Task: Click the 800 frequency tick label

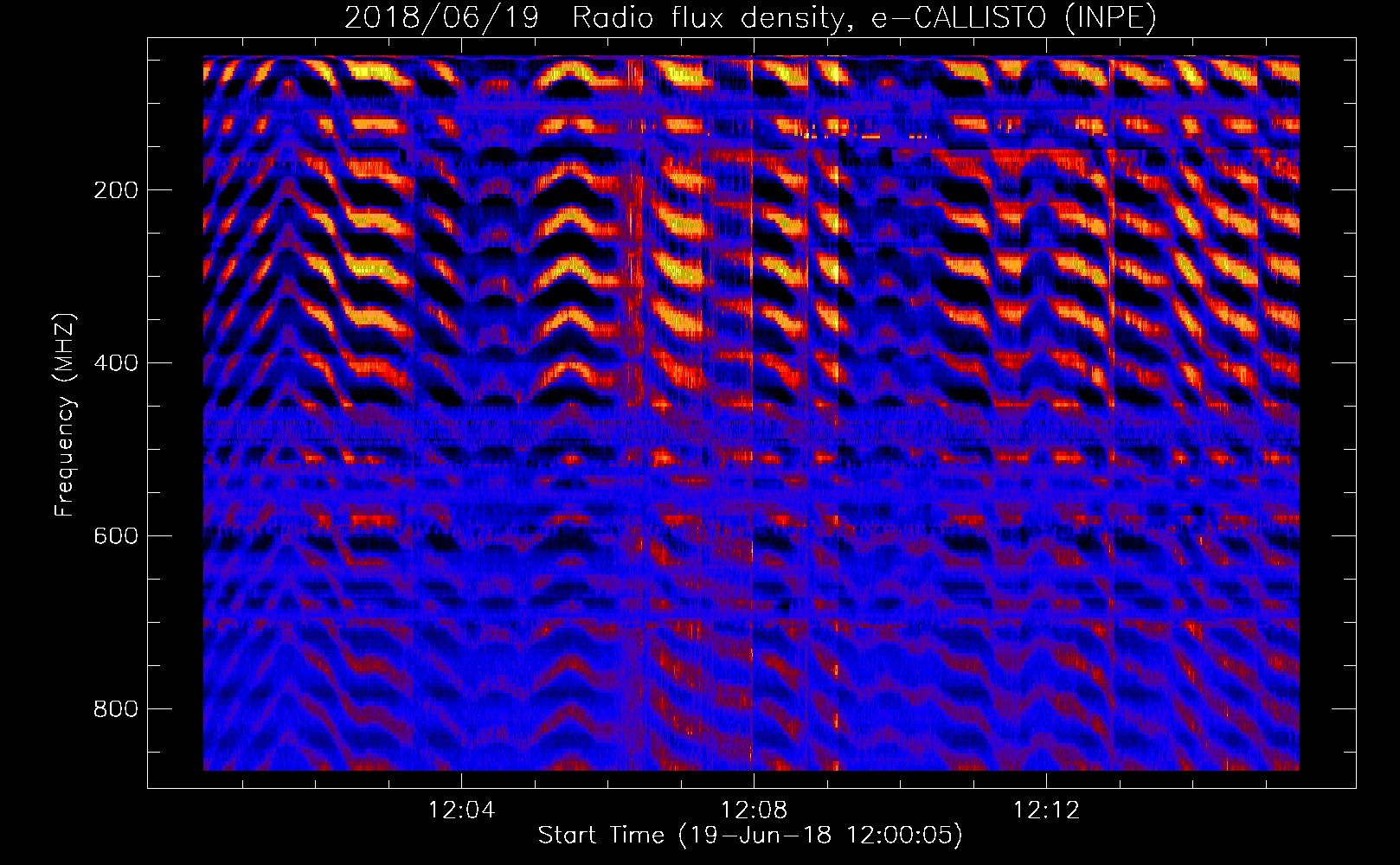Action: tap(116, 709)
